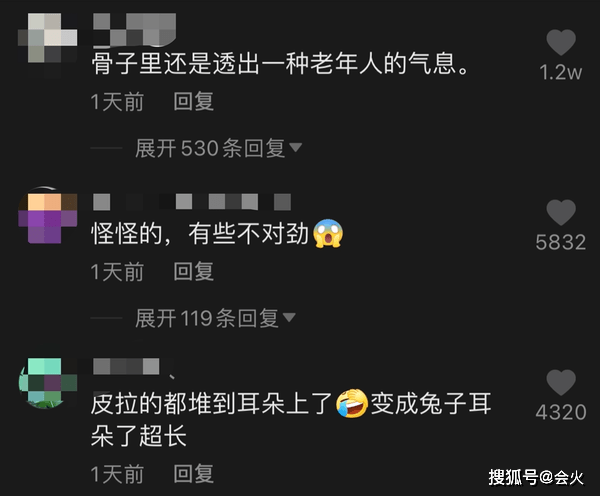
Task: Tap the scared face emoji in comment
Action: tap(328, 233)
